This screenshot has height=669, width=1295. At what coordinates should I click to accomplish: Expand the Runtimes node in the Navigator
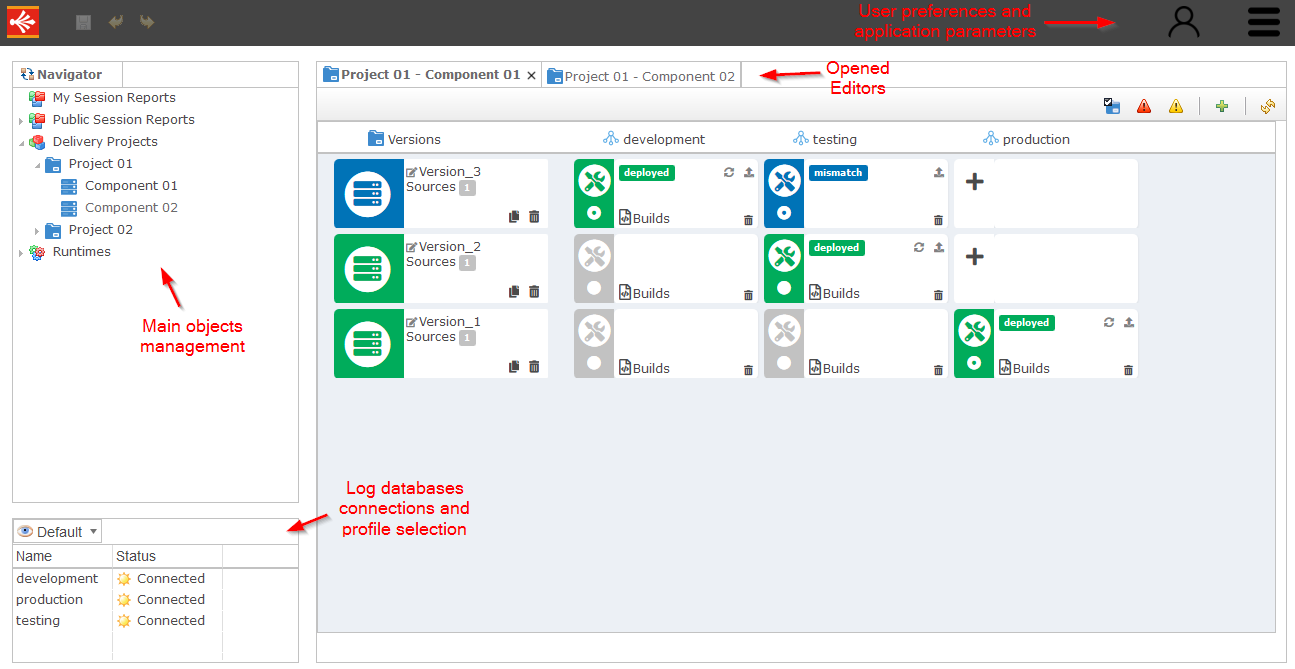21,252
